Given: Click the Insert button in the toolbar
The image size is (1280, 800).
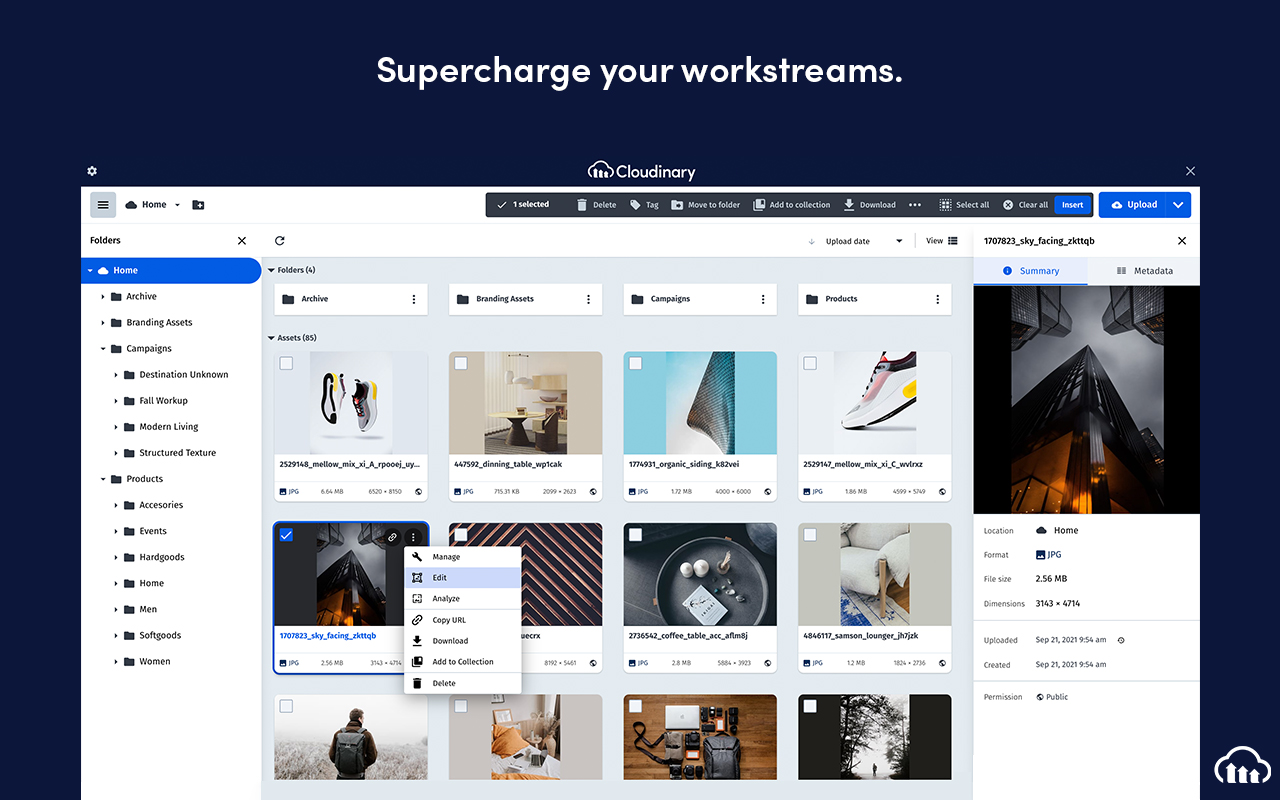Looking at the screenshot, I should tap(1072, 204).
